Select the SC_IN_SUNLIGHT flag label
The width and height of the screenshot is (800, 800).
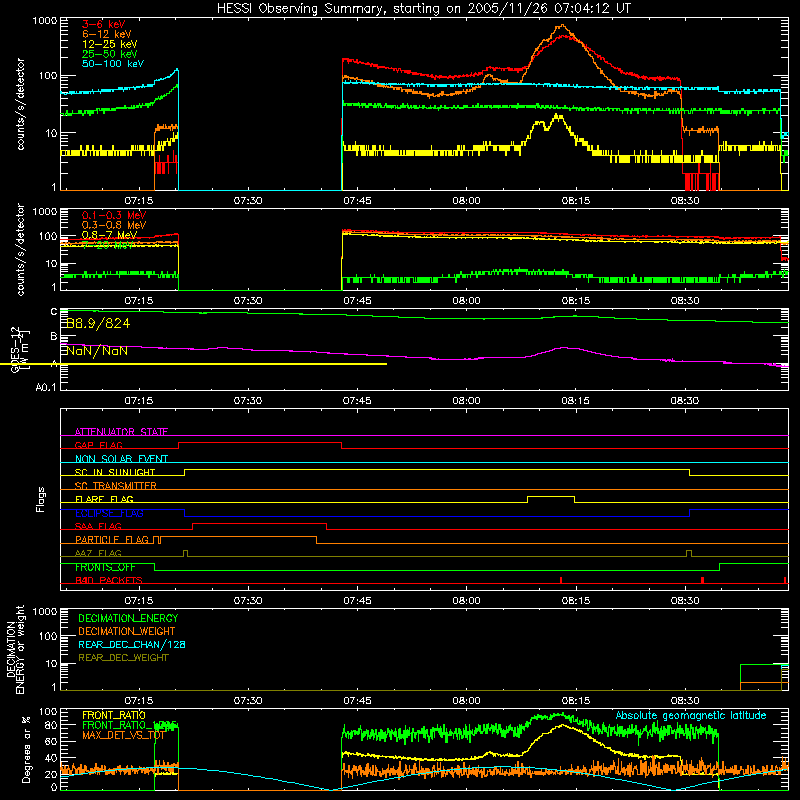tap(115, 472)
